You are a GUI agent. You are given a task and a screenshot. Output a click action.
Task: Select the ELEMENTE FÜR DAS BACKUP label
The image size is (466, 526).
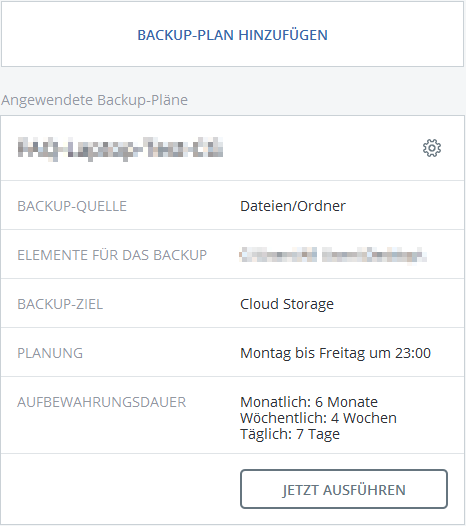click(x=112, y=255)
